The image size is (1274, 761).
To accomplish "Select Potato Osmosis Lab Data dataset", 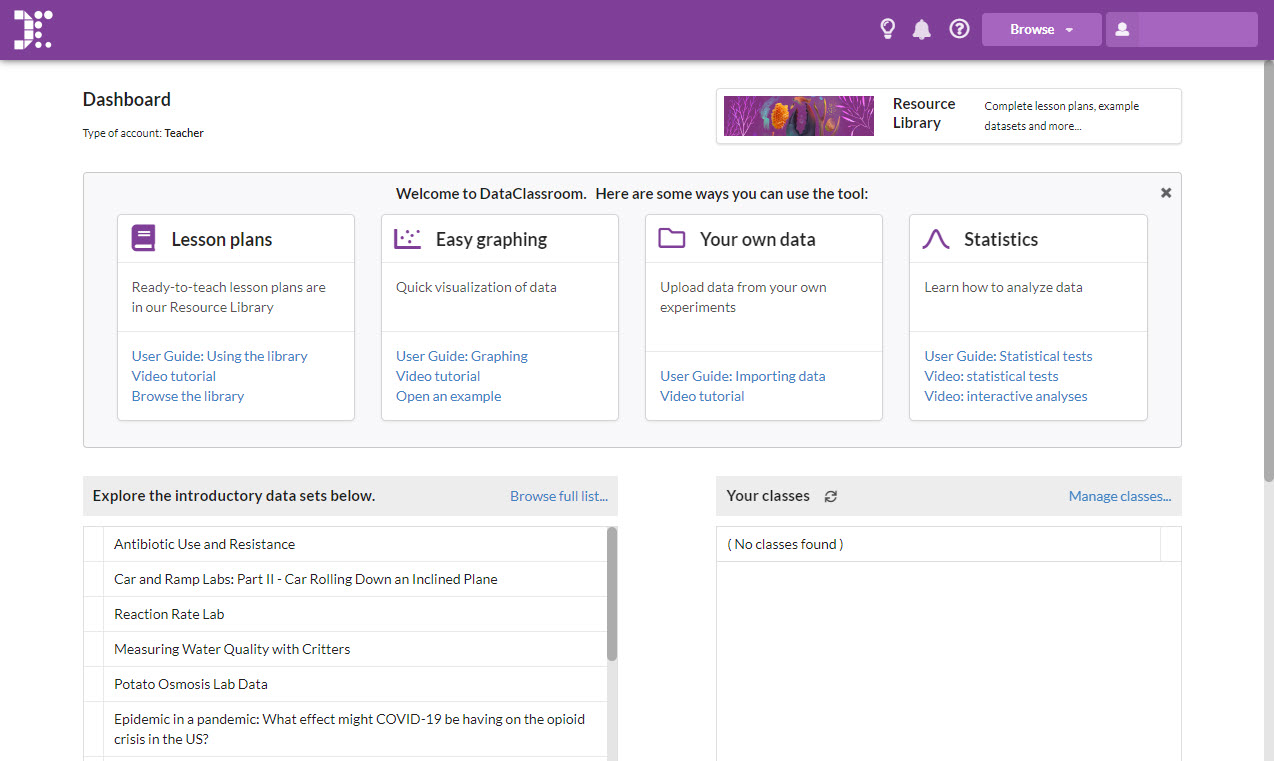I will coord(191,684).
